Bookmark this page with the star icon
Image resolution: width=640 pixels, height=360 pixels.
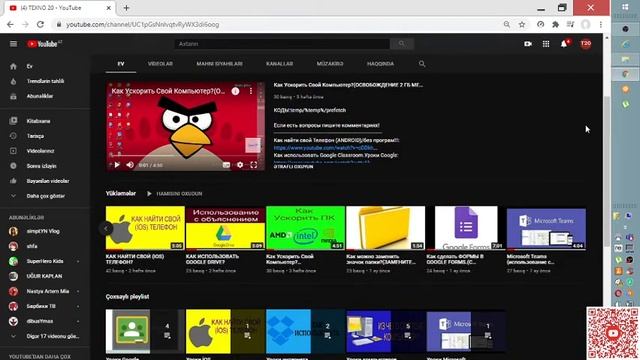click(x=522, y=24)
